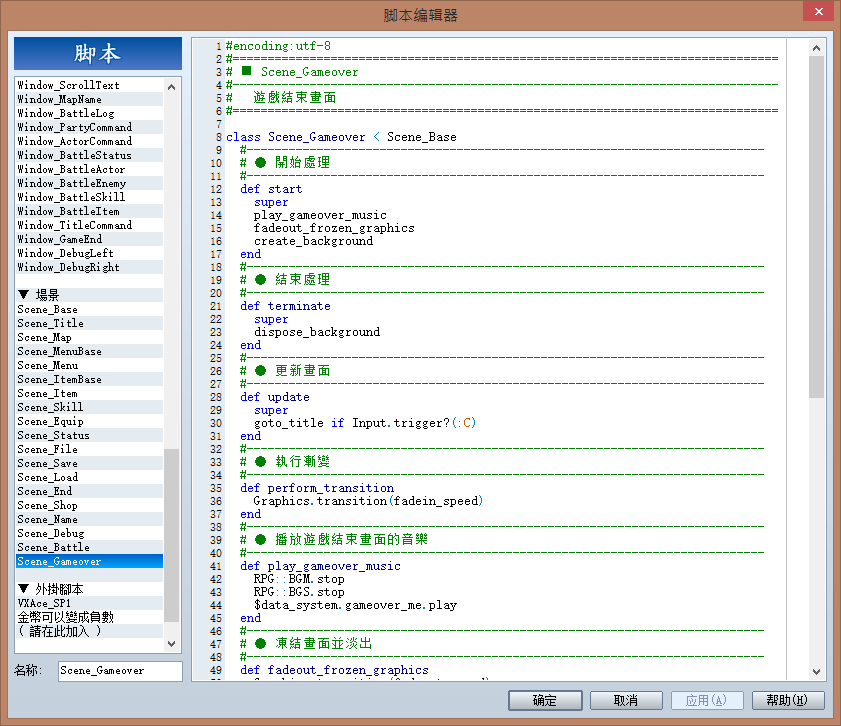The height and width of the screenshot is (726, 841).
Task: Select the ( 請在此加入 ) placeholder entry
Action: coord(90,631)
